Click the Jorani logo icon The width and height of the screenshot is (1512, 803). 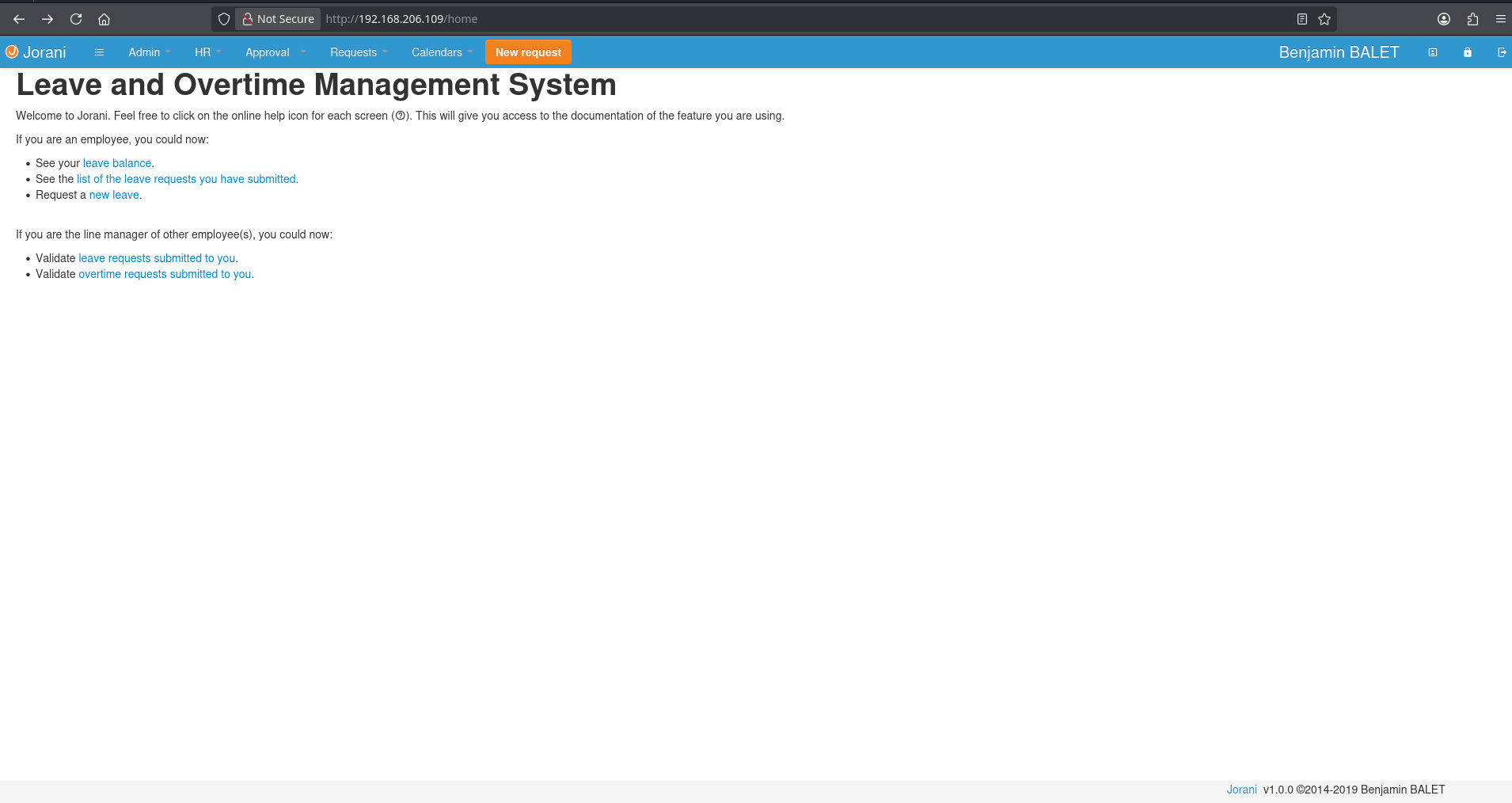click(x=12, y=51)
